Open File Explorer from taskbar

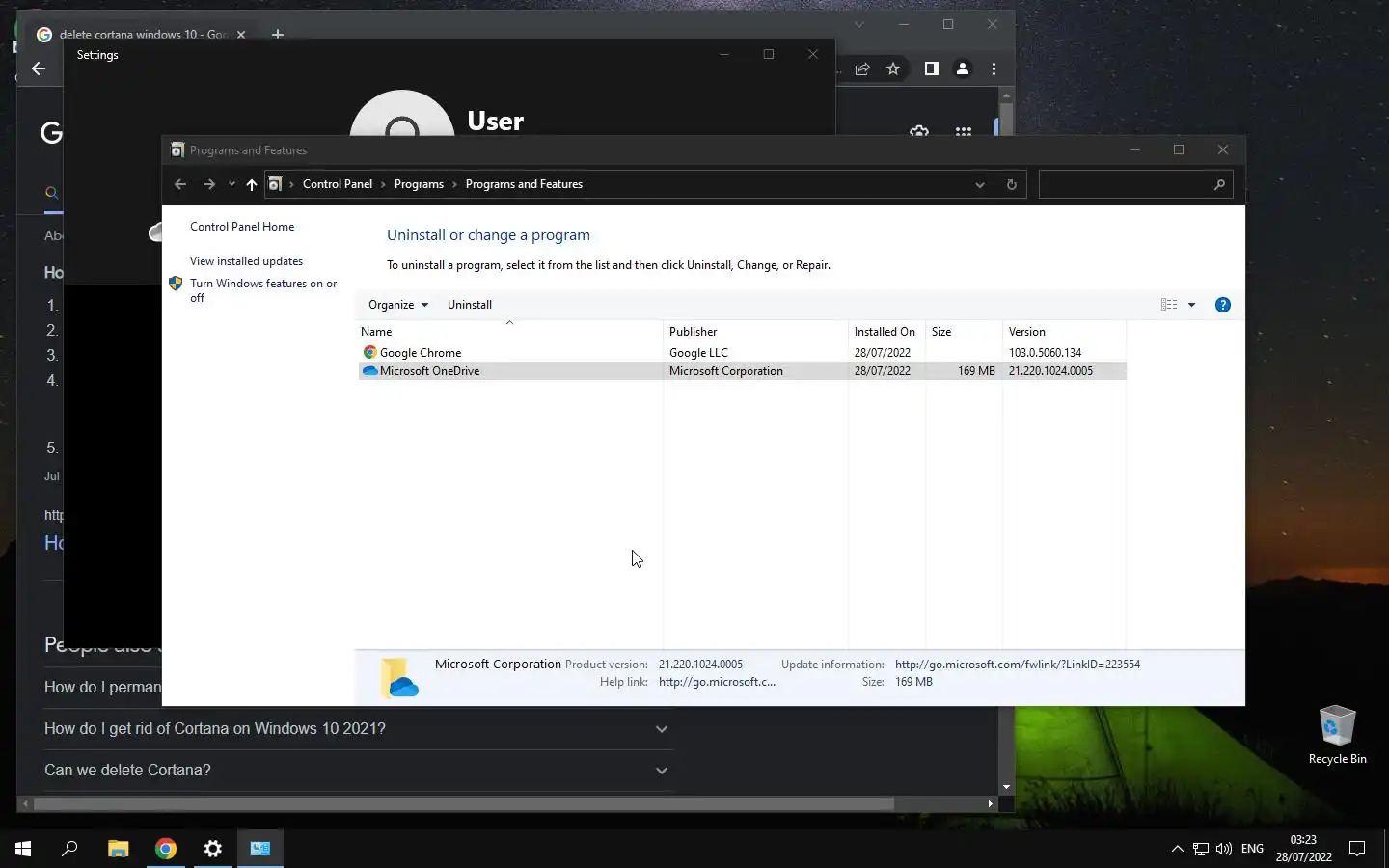click(118, 849)
